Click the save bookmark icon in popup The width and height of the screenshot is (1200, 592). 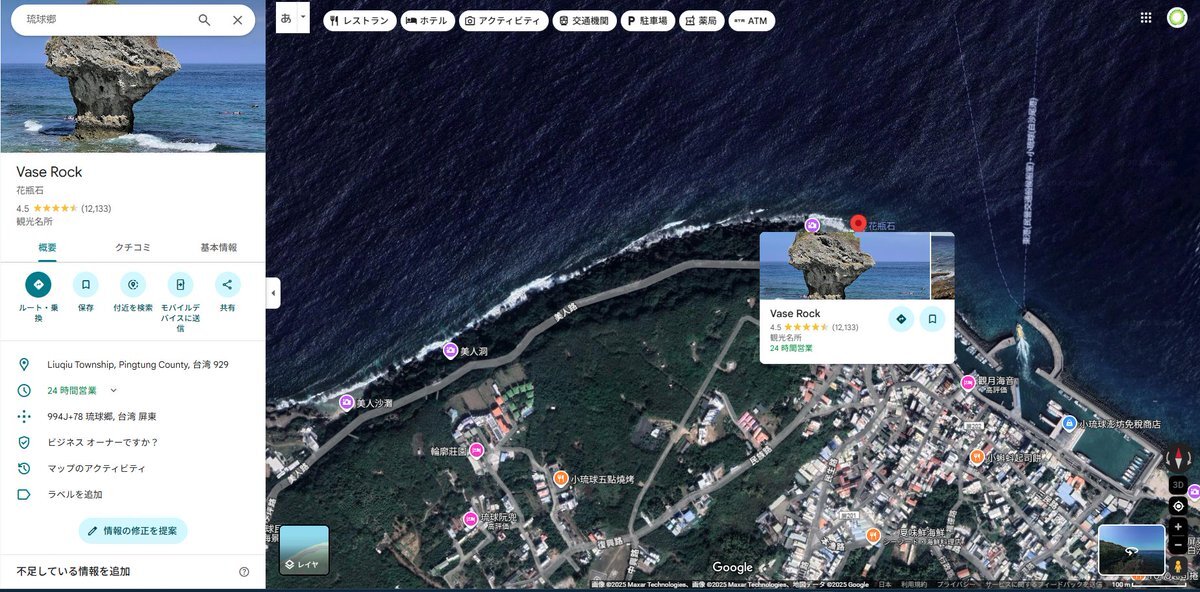pyautogui.click(x=932, y=319)
